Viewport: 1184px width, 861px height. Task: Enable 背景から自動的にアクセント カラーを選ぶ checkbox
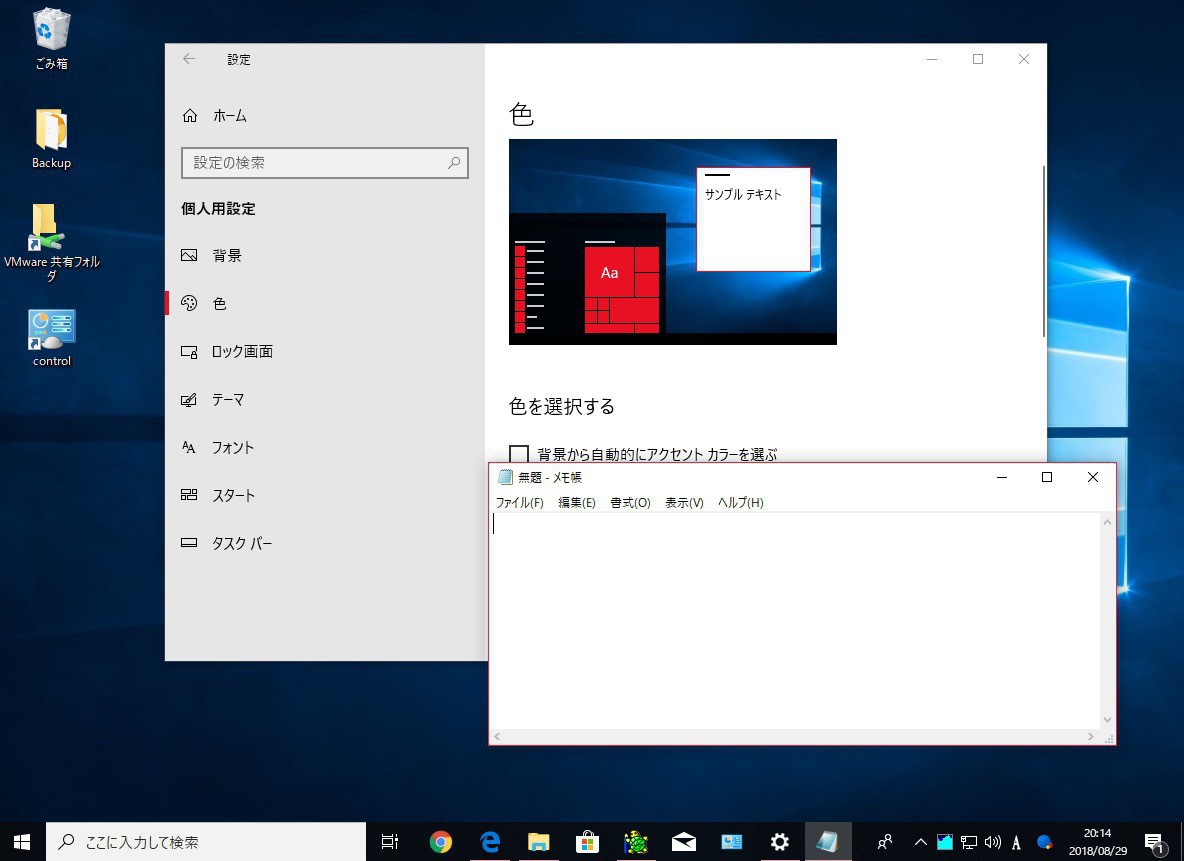[x=519, y=454]
